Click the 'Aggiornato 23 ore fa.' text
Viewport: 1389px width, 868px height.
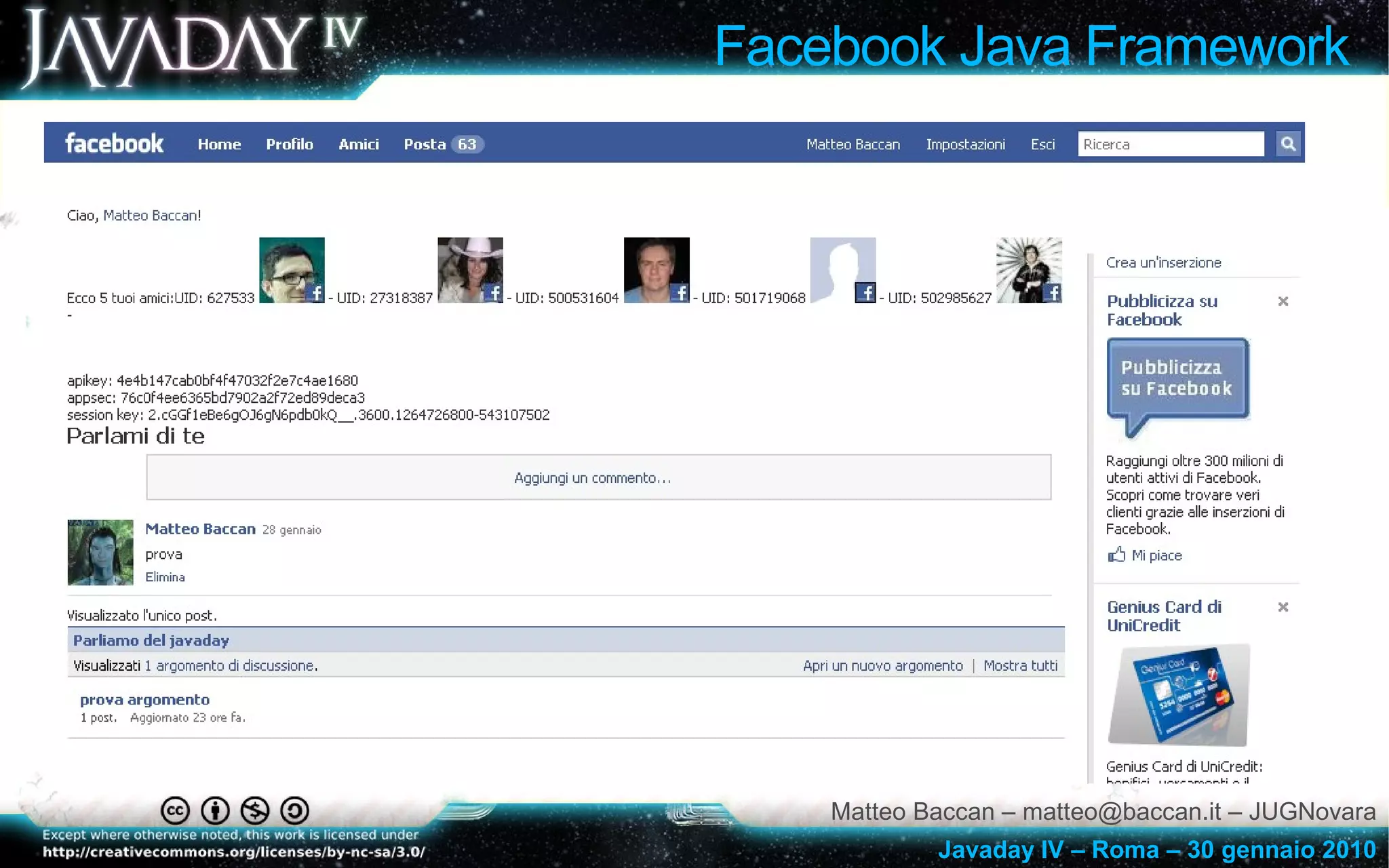click(188, 717)
